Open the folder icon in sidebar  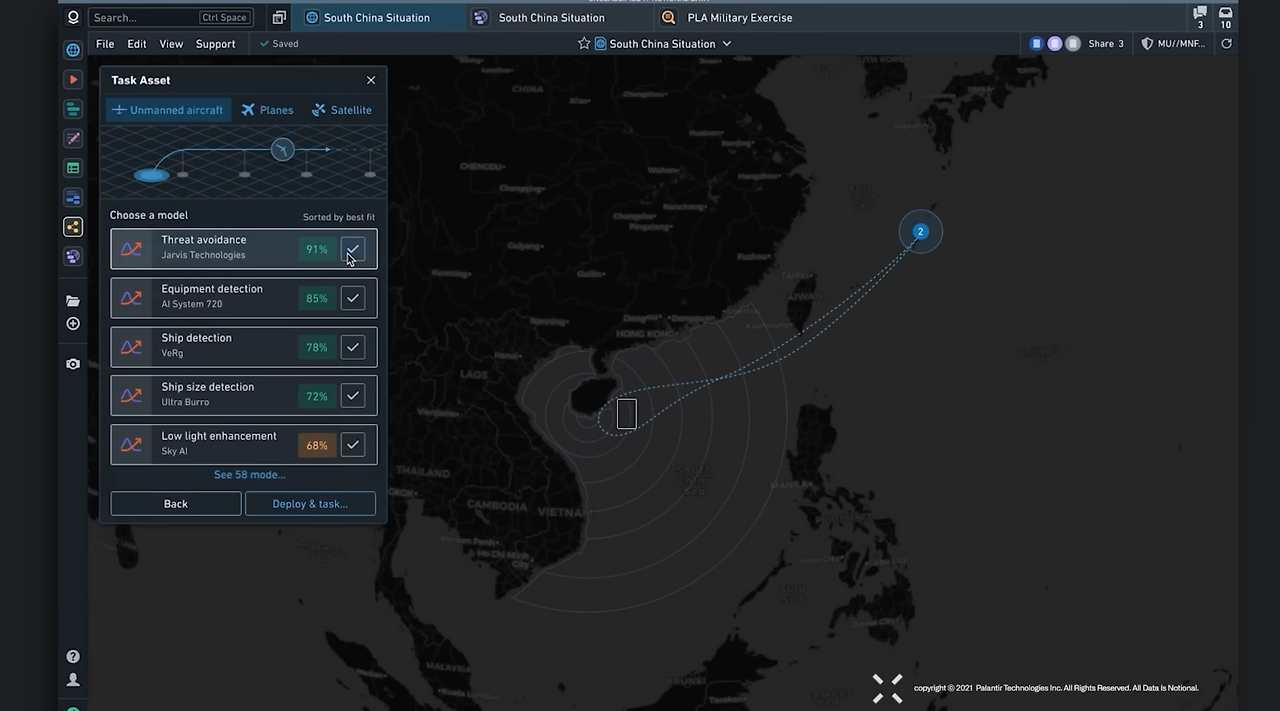(x=73, y=300)
